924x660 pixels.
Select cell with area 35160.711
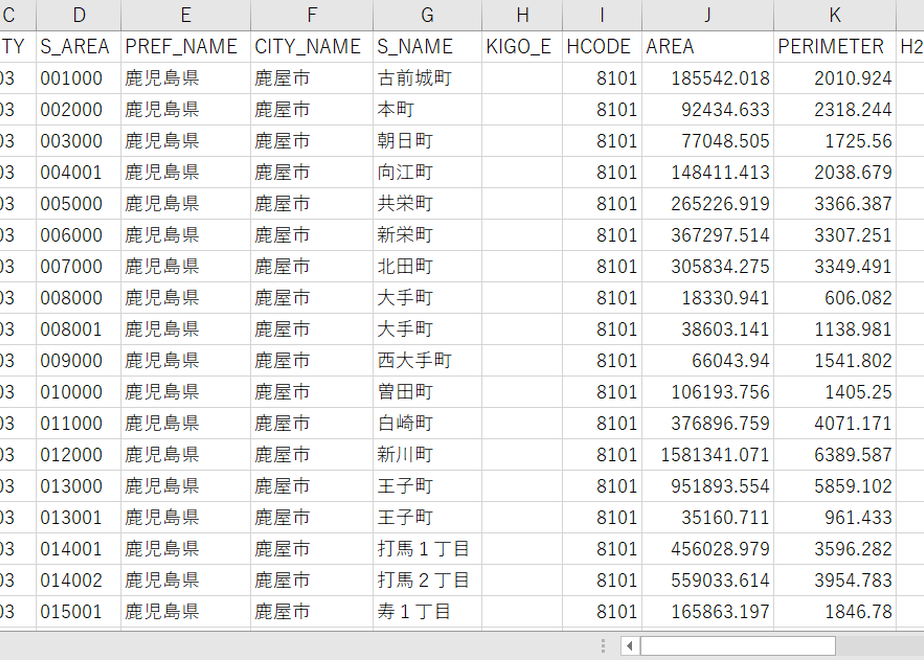[x=708, y=517]
